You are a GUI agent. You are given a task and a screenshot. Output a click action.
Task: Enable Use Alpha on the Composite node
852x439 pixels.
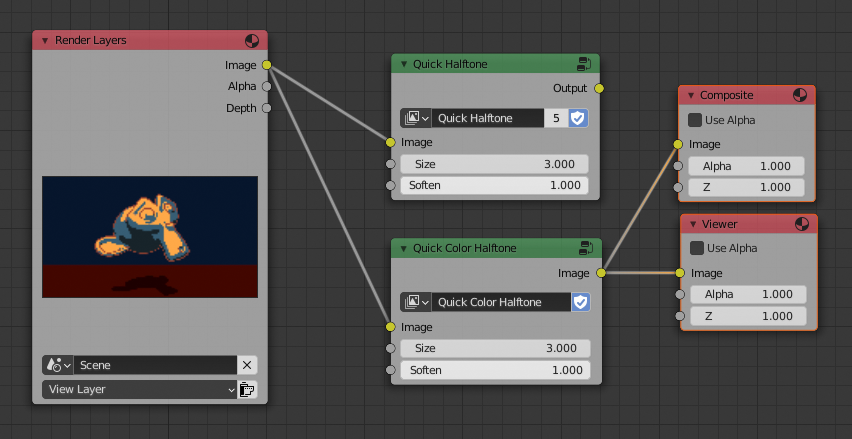click(x=695, y=120)
